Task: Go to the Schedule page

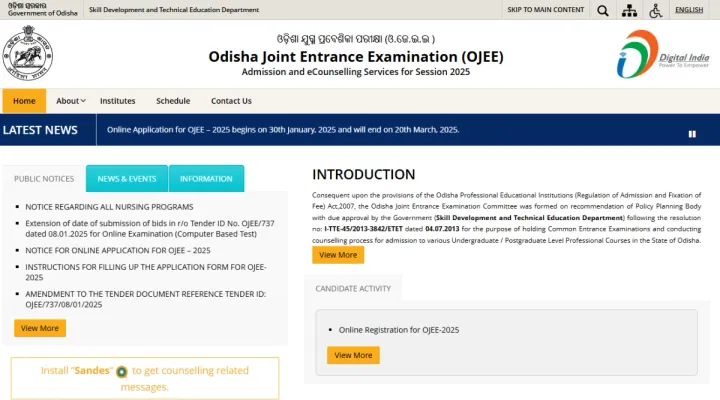Action: (173, 101)
